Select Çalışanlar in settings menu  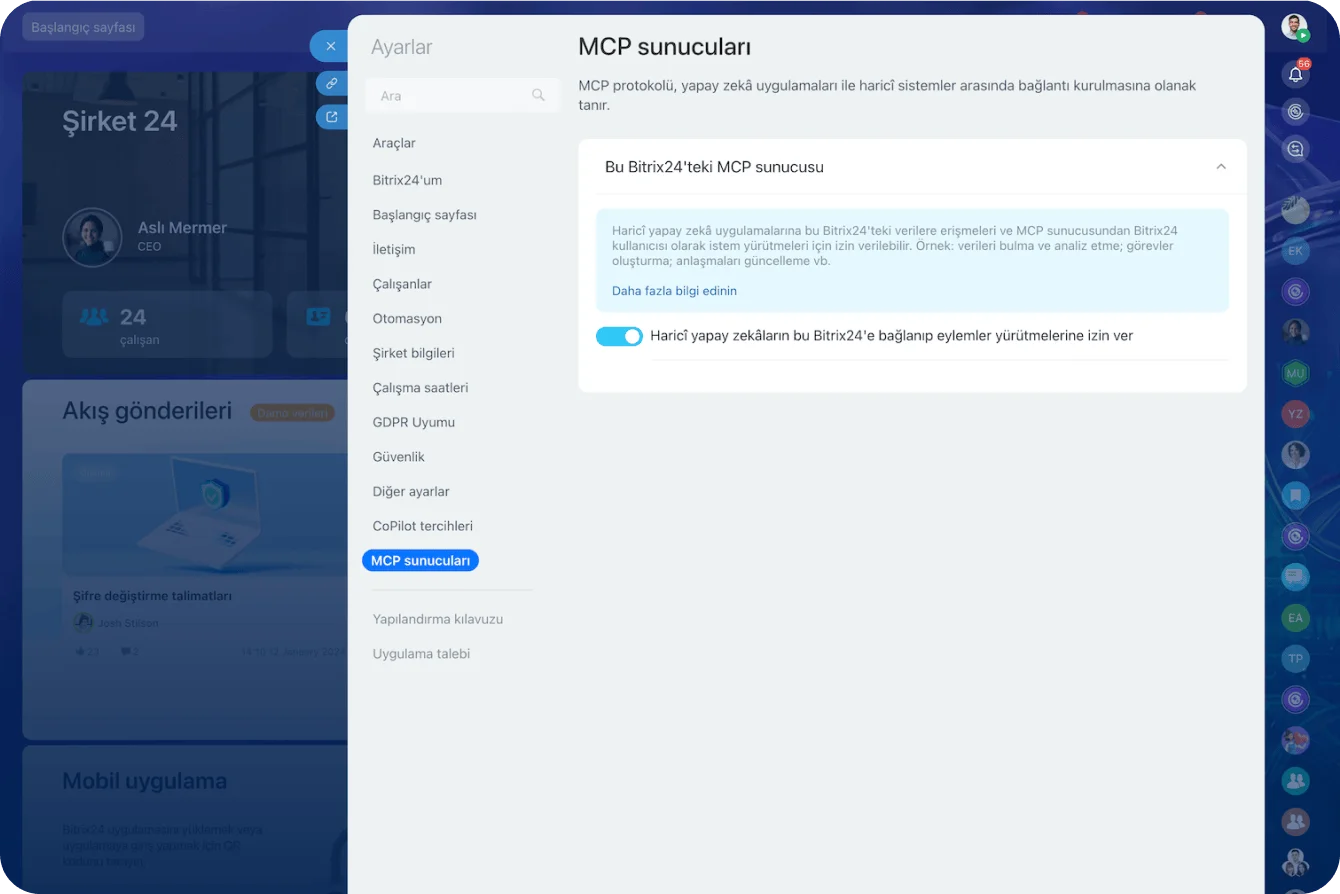[x=402, y=284]
